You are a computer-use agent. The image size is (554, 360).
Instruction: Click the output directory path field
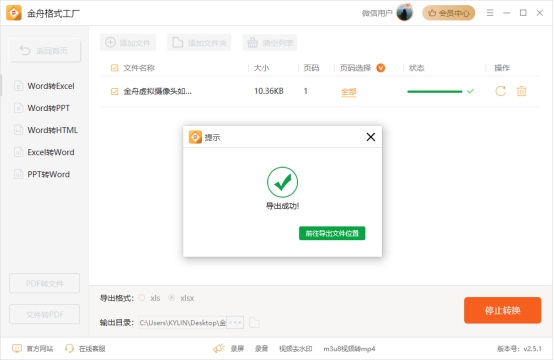[182, 323]
